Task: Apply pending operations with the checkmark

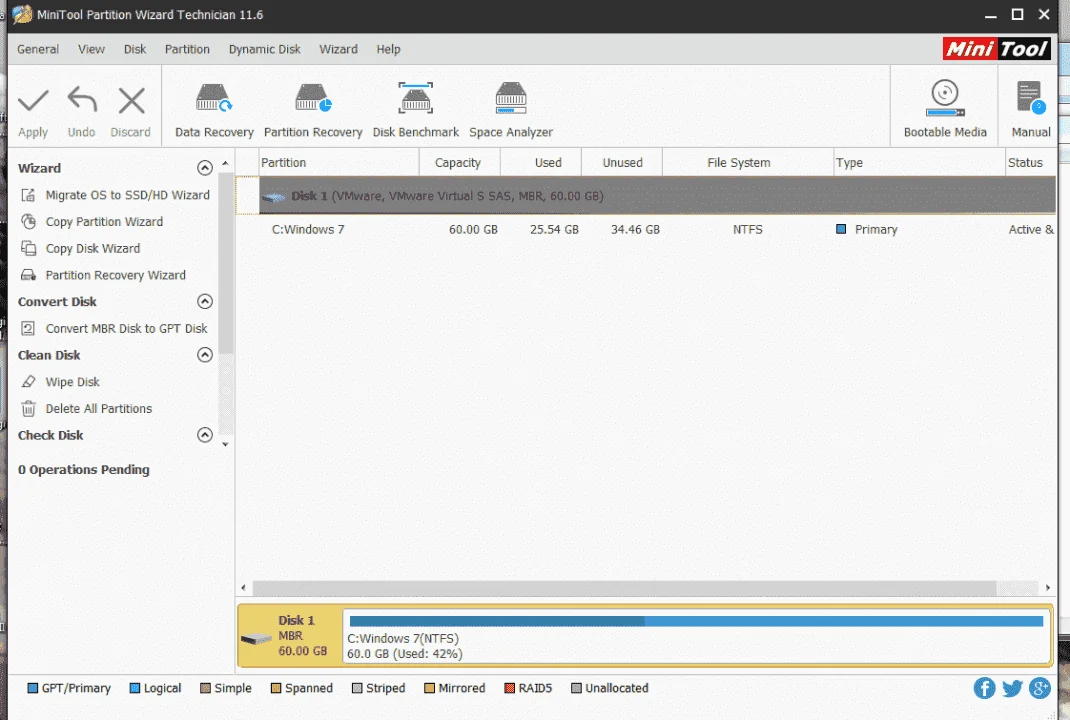Action: tap(33, 111)
